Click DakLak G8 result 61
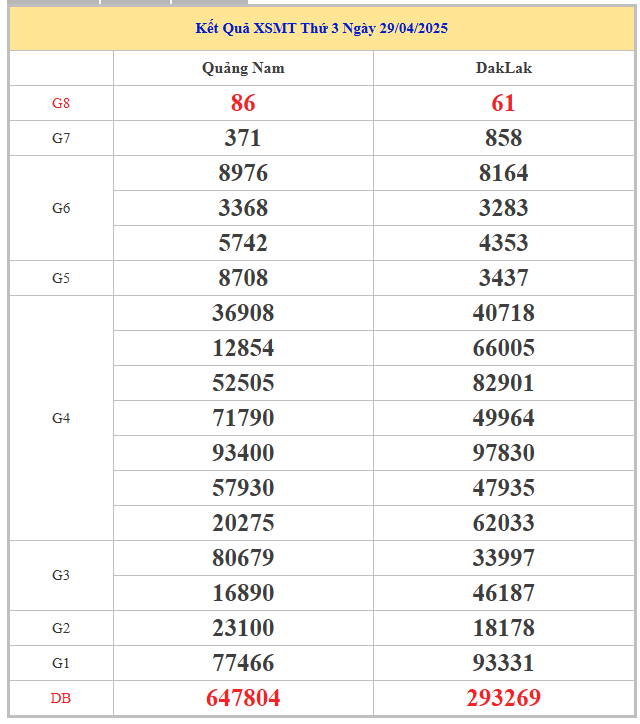The image size is (640, 724). click(x=503, y=103)
